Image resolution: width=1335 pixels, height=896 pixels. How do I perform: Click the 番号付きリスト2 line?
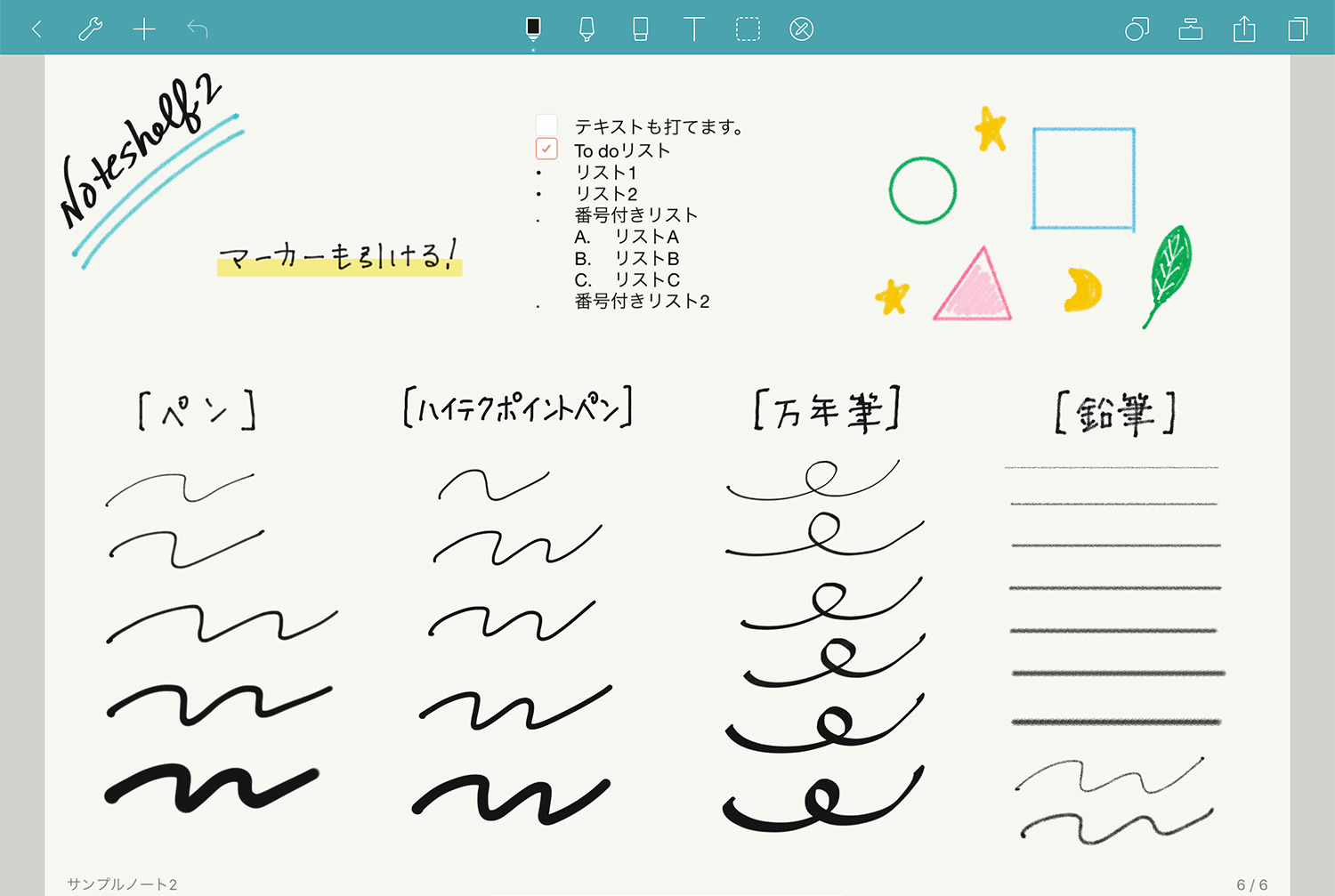tap(642, 301)
